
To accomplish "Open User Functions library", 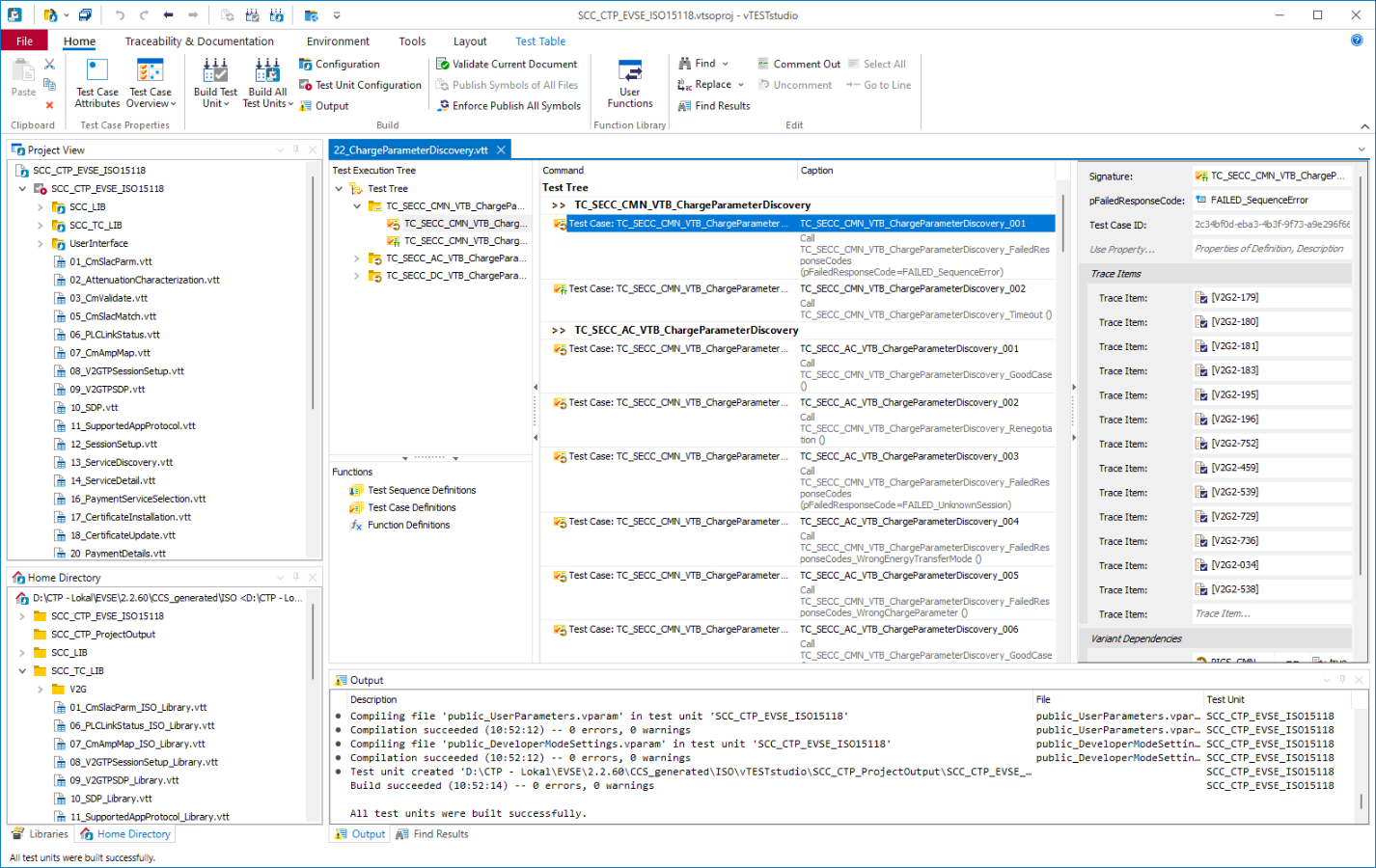I will 630,83.
